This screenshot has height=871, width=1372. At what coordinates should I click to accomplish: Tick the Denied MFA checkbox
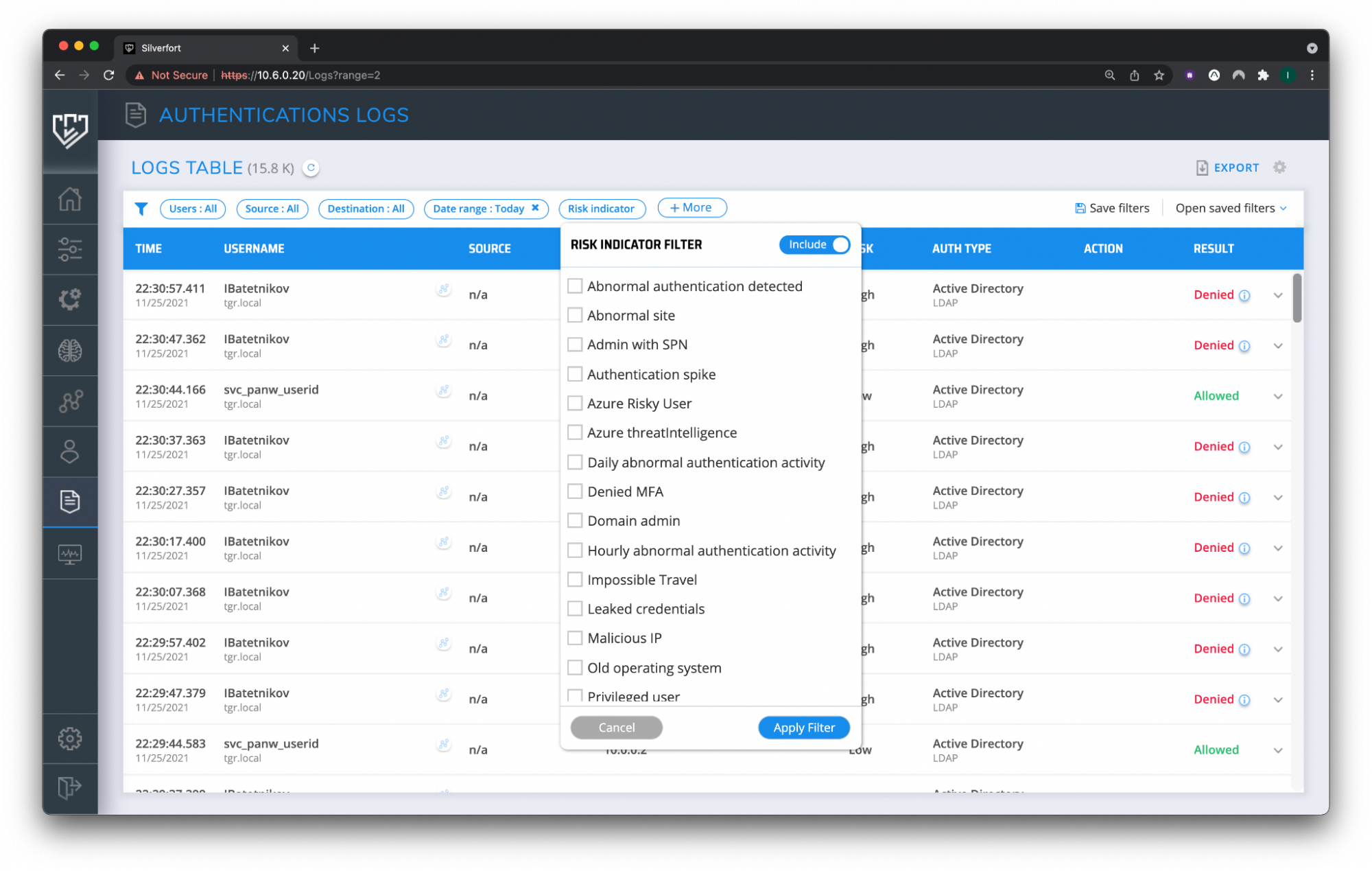click(575, 491)
